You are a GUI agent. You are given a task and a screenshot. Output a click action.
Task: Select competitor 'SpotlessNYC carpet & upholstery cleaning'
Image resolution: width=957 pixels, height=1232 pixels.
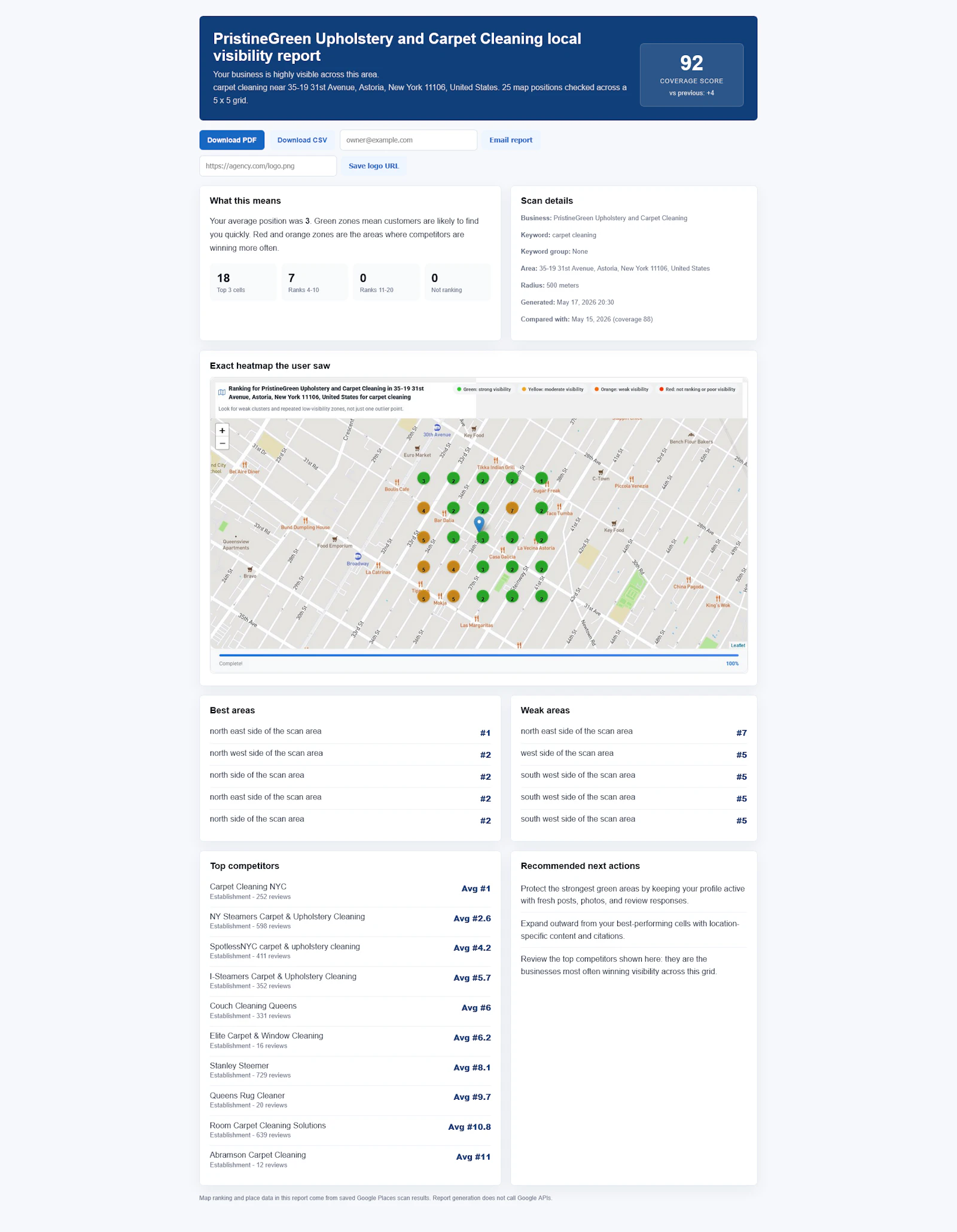coord(350,951)
